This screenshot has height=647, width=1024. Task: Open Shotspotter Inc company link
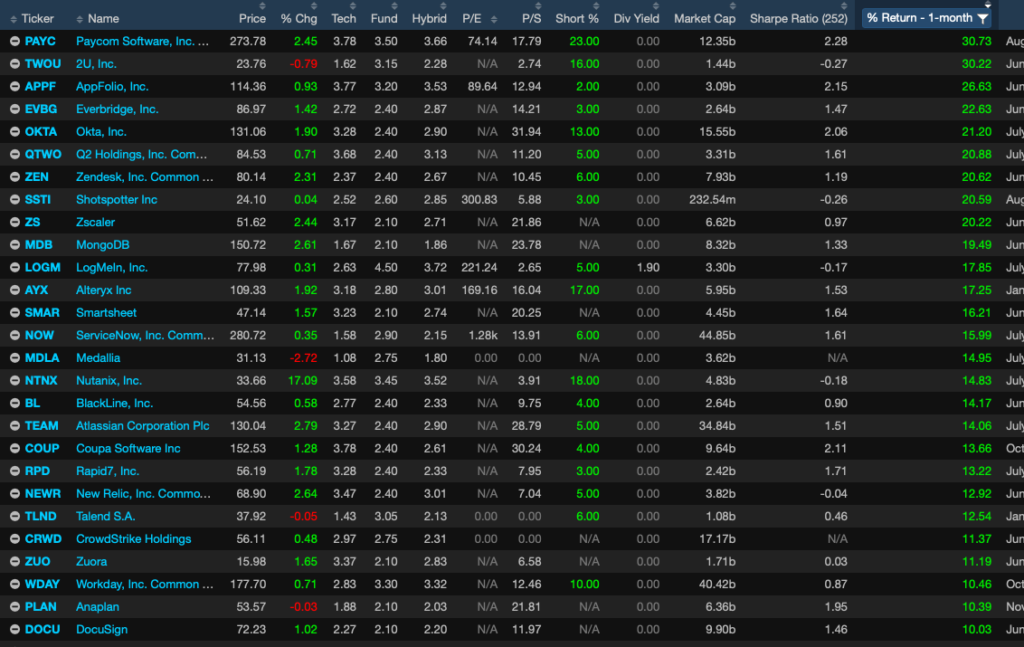(116, 200)
